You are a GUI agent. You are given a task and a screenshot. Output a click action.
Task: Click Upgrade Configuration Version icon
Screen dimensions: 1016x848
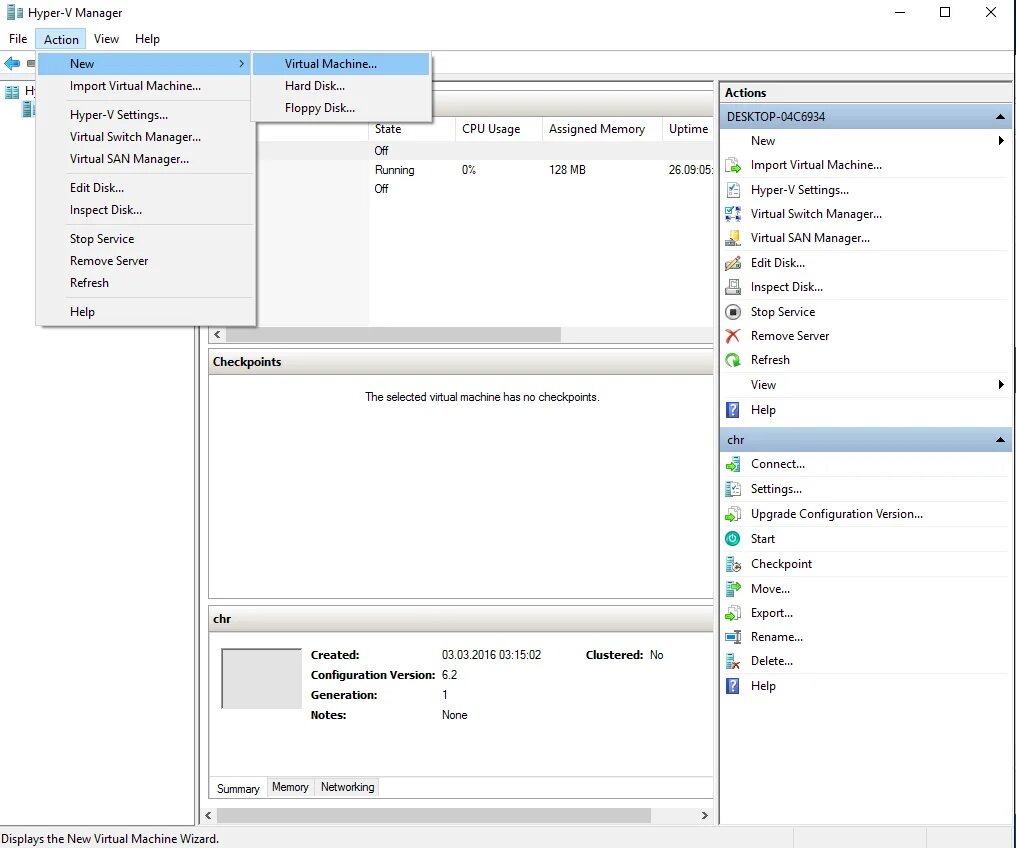[733, 514]
